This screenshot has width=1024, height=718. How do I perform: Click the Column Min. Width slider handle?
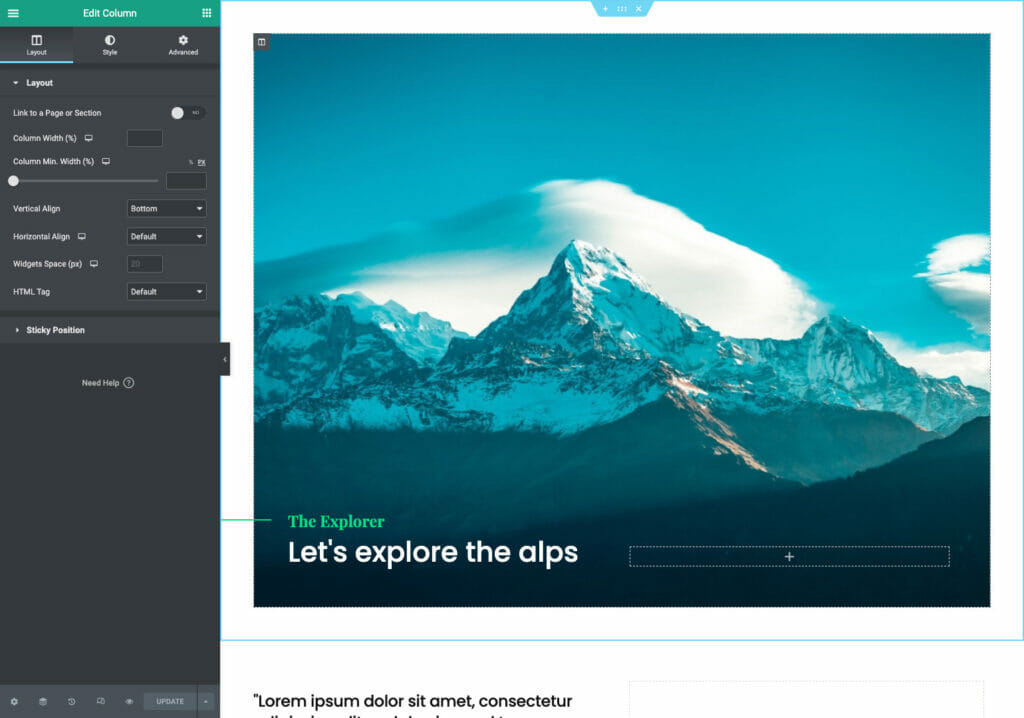(13, 181)
